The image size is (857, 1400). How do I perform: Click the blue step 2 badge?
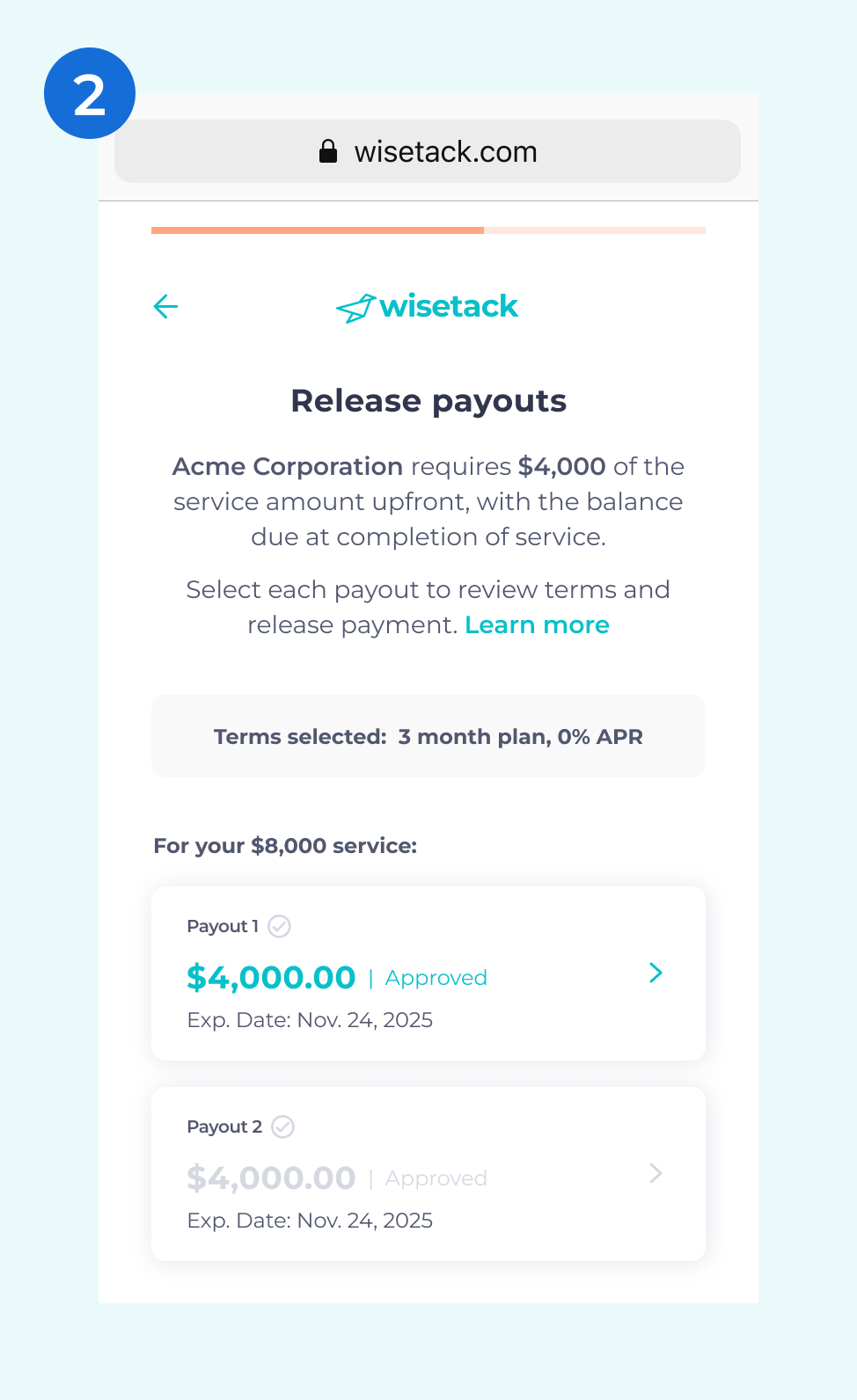(90, 93)
